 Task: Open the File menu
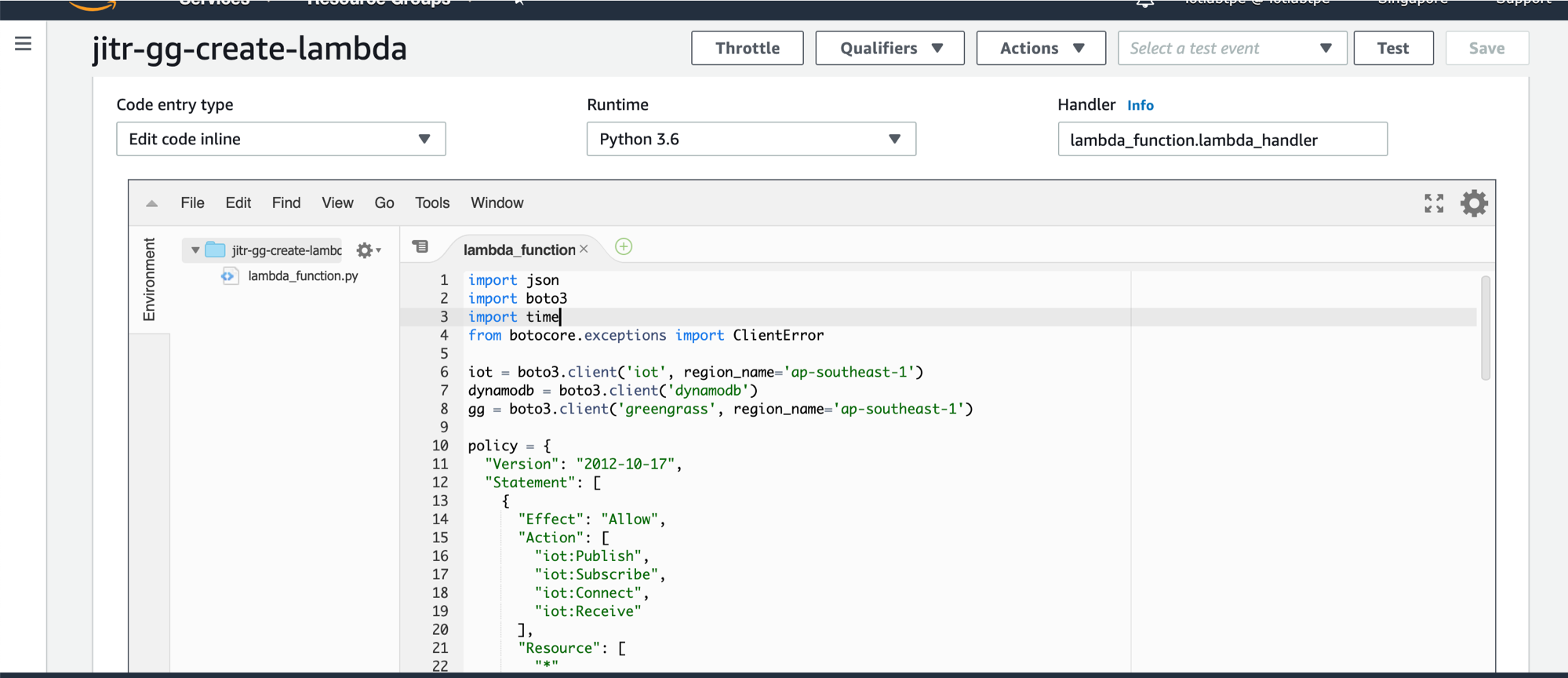[x=192, y=203]
